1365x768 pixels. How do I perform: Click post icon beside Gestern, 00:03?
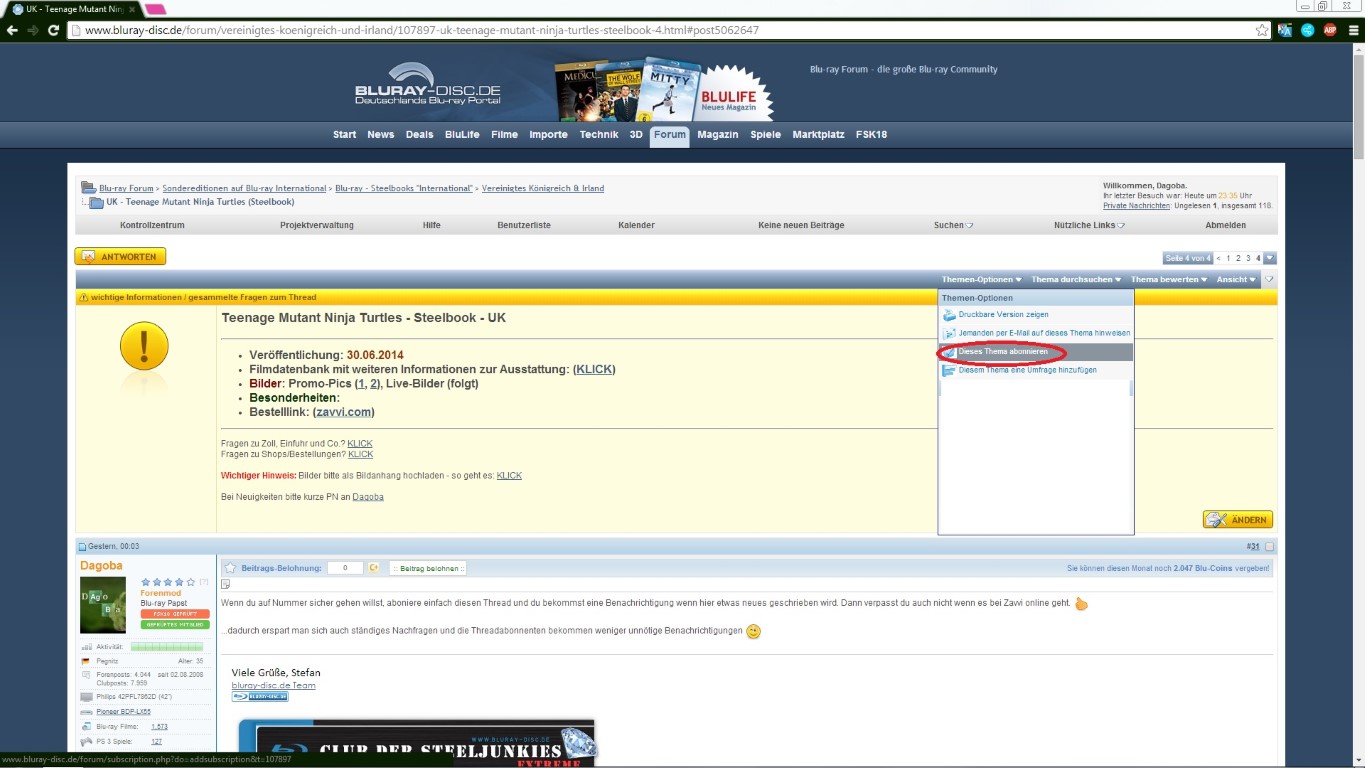(83, 547)
